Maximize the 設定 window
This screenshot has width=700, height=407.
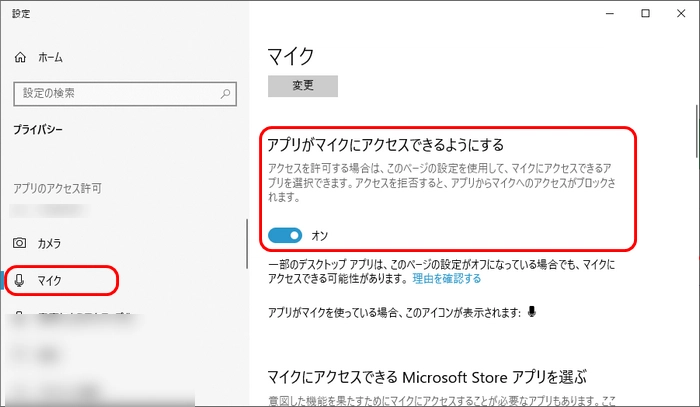tap(645, 13)
